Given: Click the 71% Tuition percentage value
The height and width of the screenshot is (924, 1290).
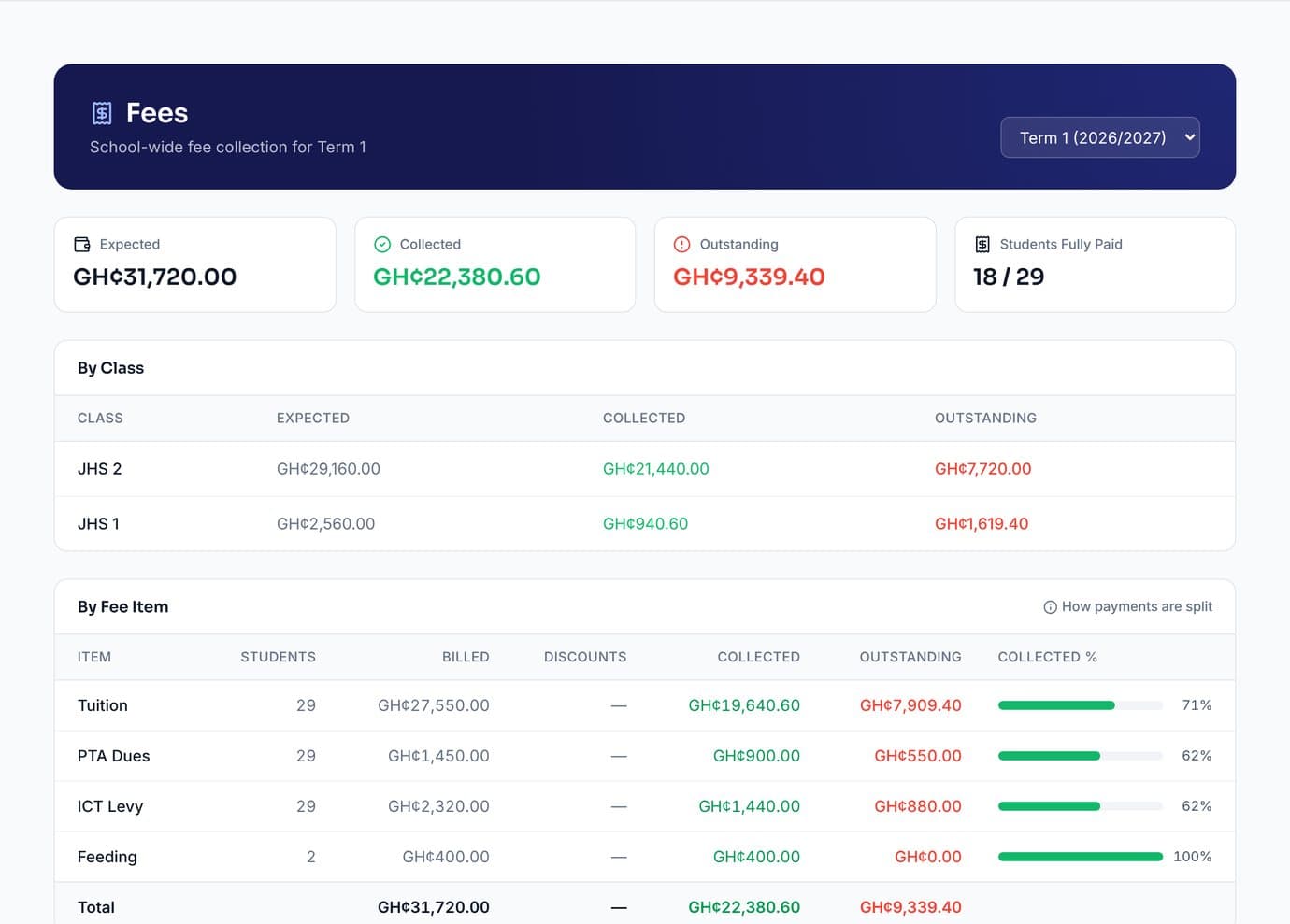Looking at the screenshot, I should point(1197,705).
